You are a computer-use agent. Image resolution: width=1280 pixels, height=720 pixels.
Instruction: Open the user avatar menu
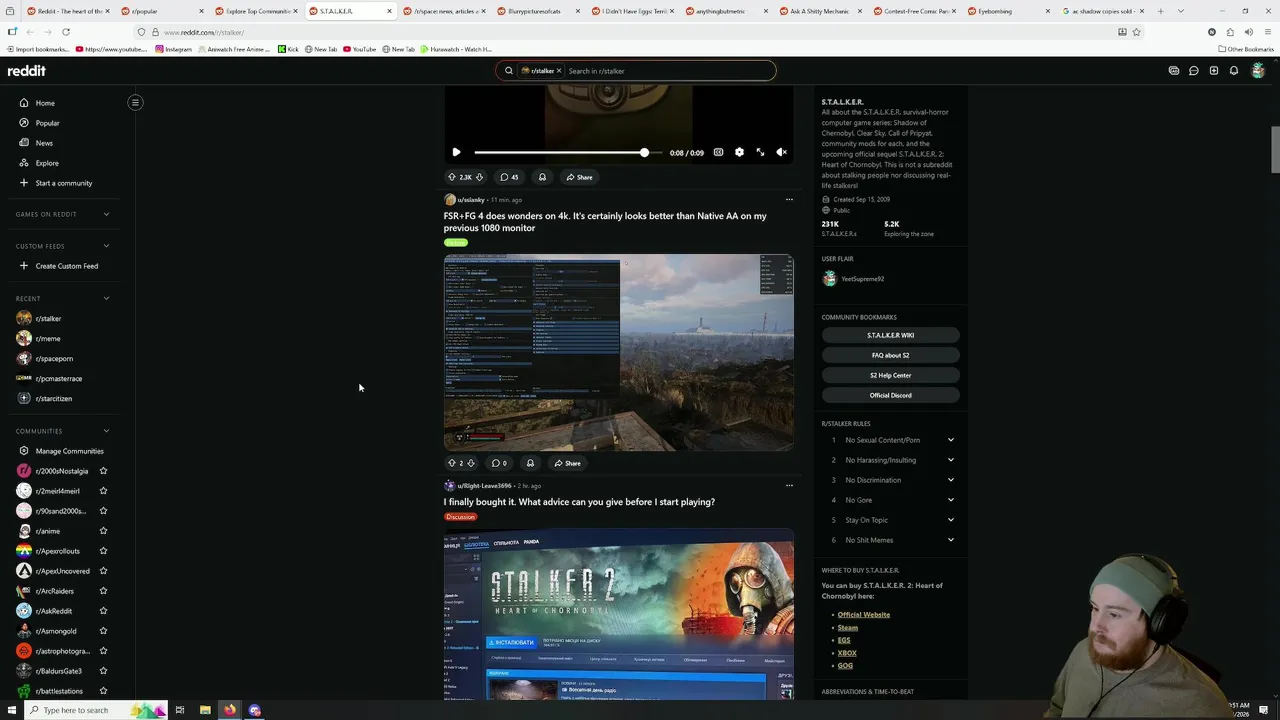pyautogui.click(x=1258, y=71)
